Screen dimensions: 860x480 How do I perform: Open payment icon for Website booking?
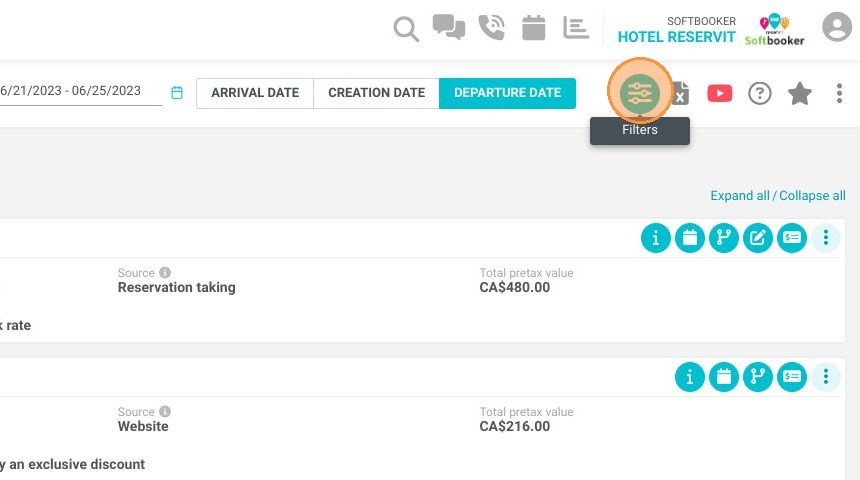(791, 377)
